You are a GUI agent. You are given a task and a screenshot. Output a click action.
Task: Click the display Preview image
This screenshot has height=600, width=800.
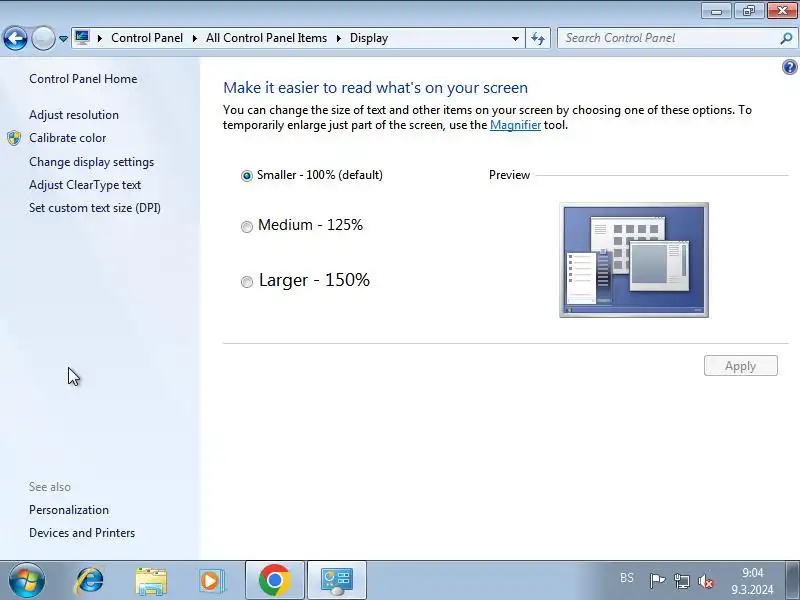pyautogui.click(x=634, y=260)
